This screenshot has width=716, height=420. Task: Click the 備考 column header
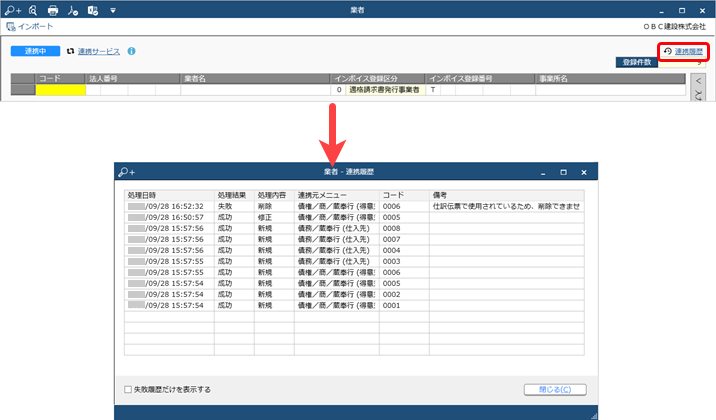click(x=506, y=195)
